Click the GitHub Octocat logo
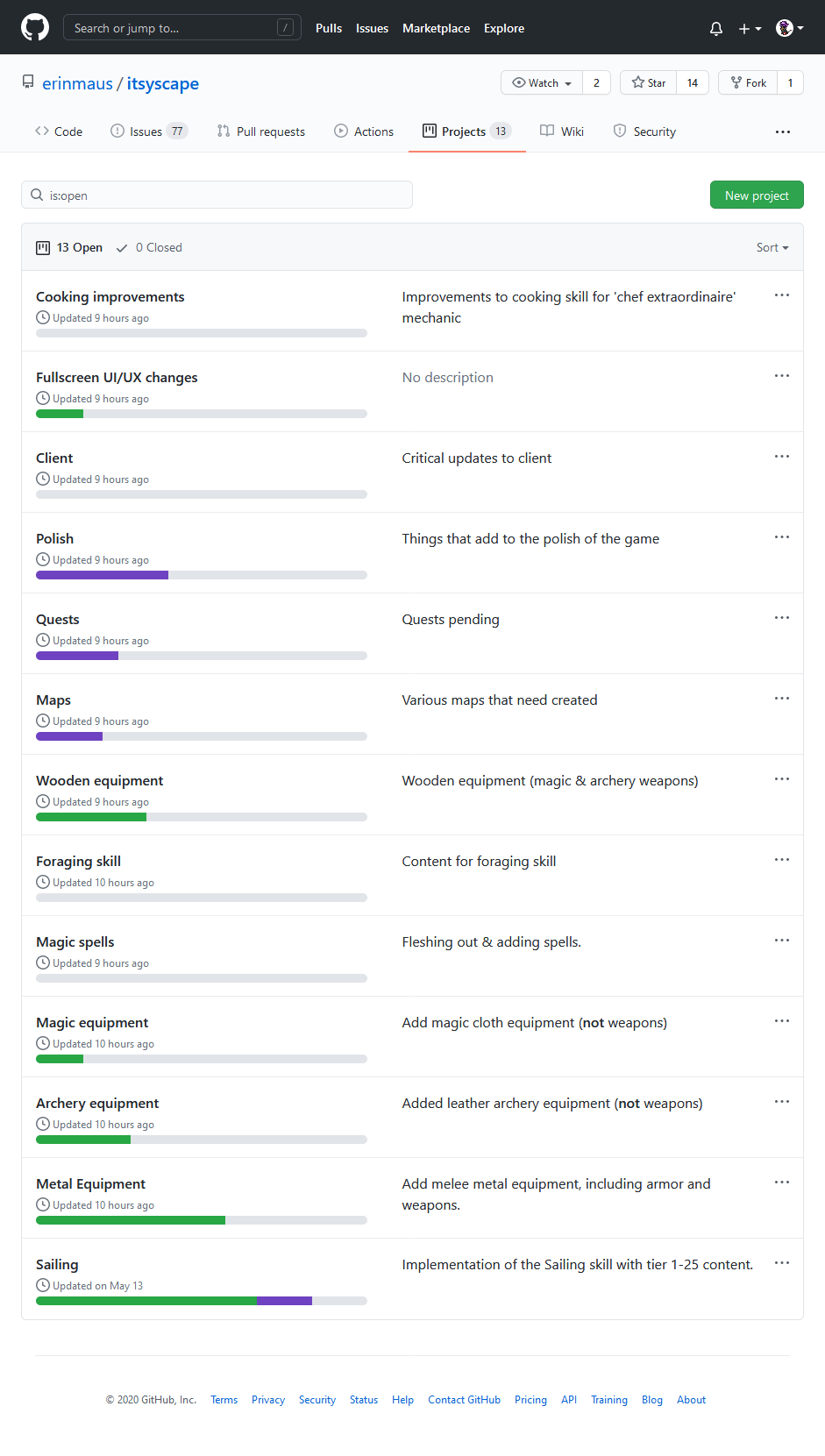 coord(35,27)
